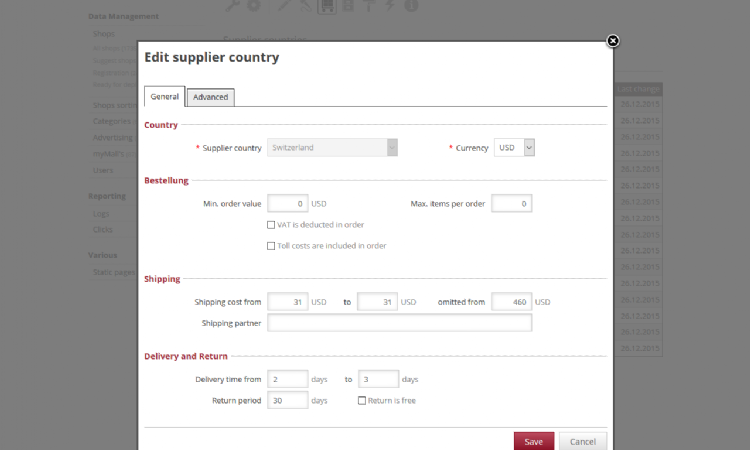This screenshot has width=750, height=450.
Task: Click the lightning bolt icon in toolbar
Action: click(x=389, y=6)
